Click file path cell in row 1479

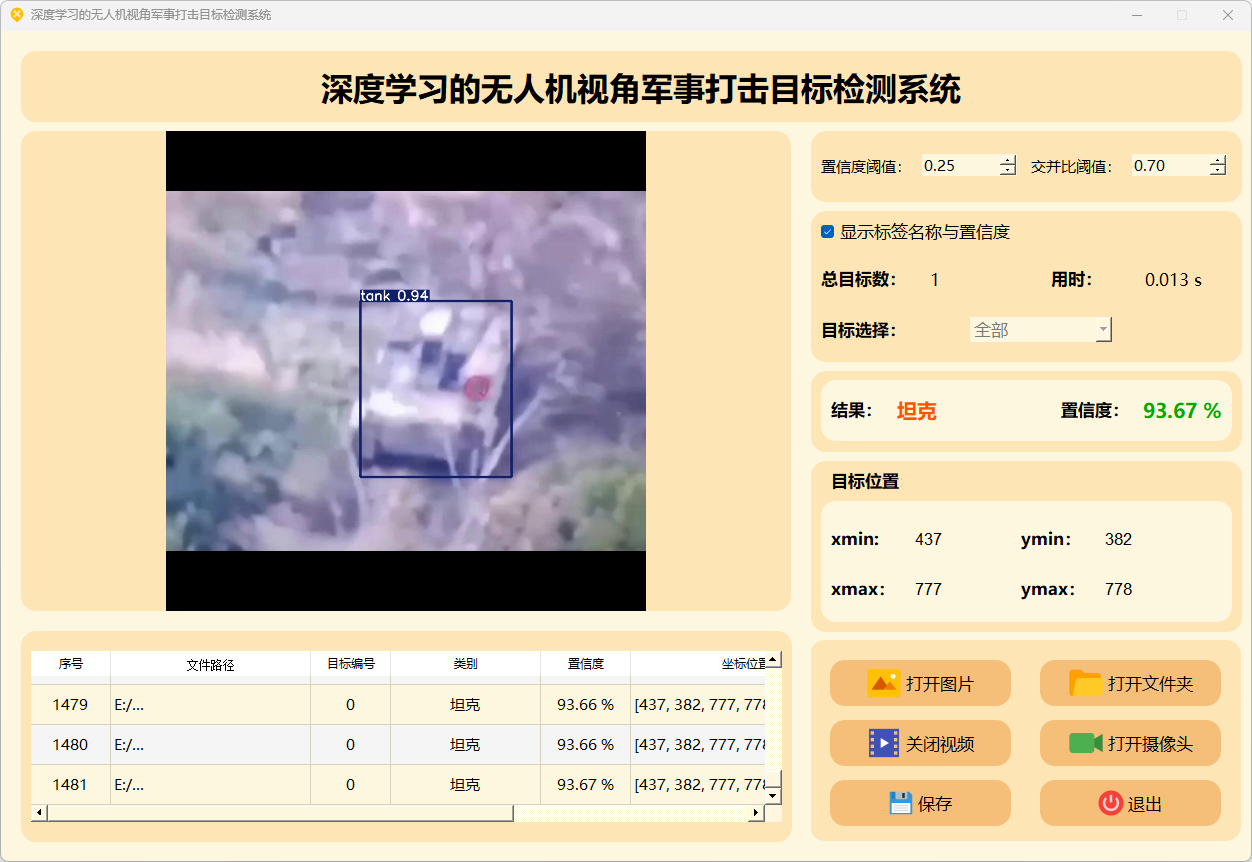pyautogui.click(x=210, y=705)
